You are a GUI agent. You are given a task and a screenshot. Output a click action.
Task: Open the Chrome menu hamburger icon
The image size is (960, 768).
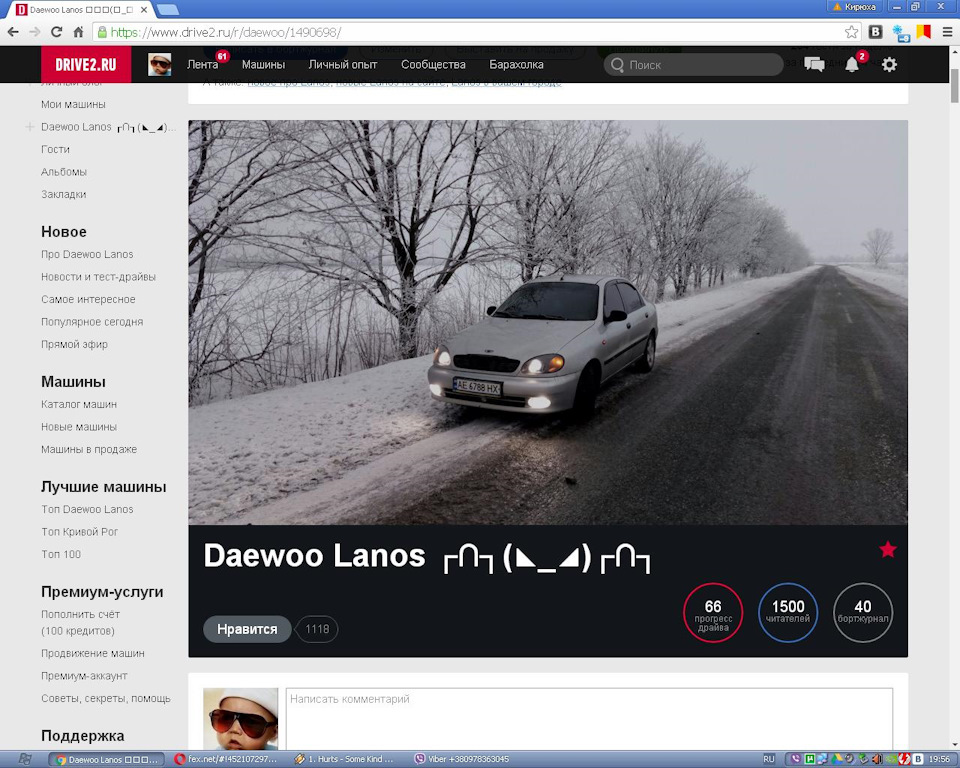[947, 32]
